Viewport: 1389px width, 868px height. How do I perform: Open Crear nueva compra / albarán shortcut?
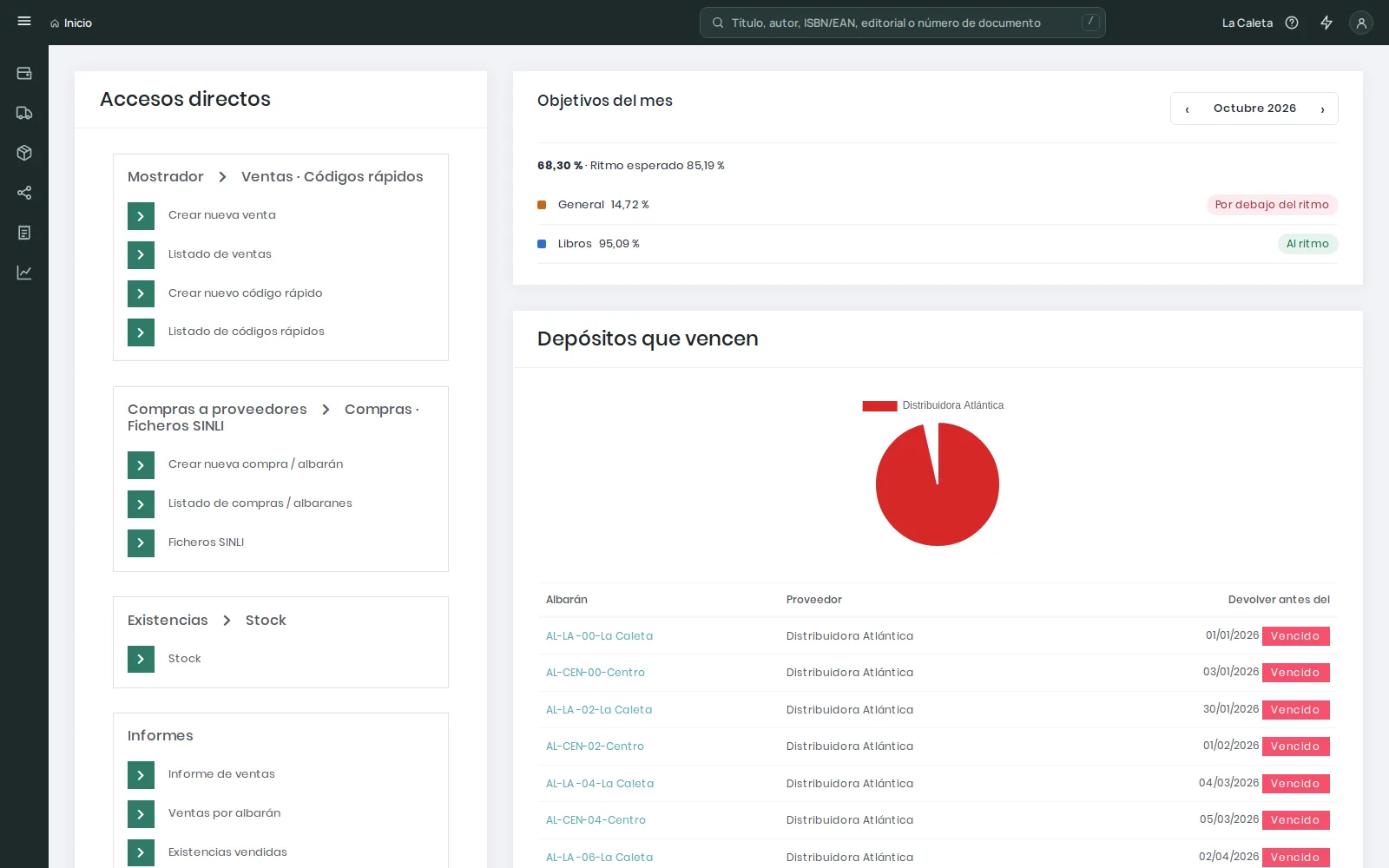point(255,464)
